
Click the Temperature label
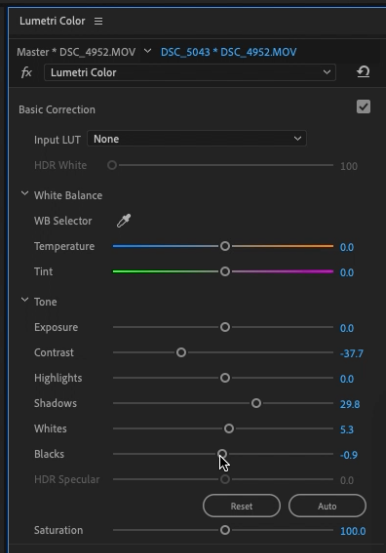coord(64,246)
